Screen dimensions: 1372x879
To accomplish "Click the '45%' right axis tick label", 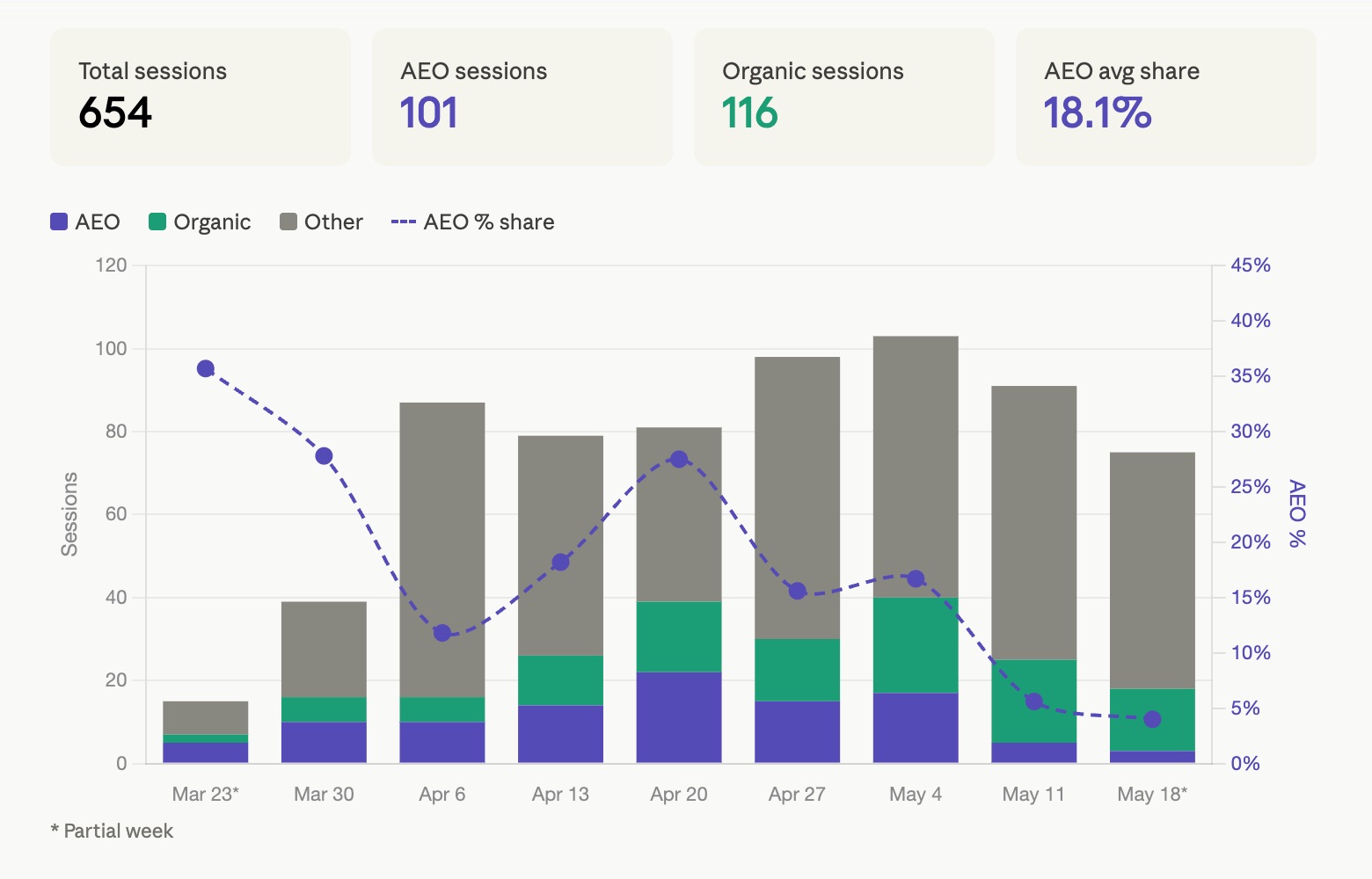I will click(x=1251, y=265).
